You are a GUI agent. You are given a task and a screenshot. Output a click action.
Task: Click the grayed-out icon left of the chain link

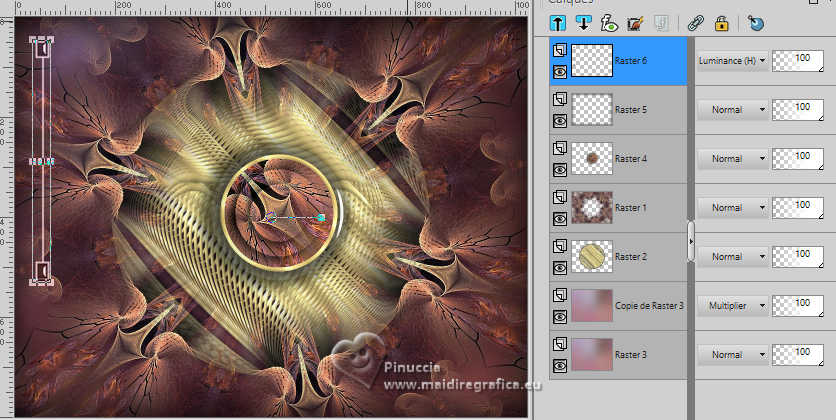(661, 23)
